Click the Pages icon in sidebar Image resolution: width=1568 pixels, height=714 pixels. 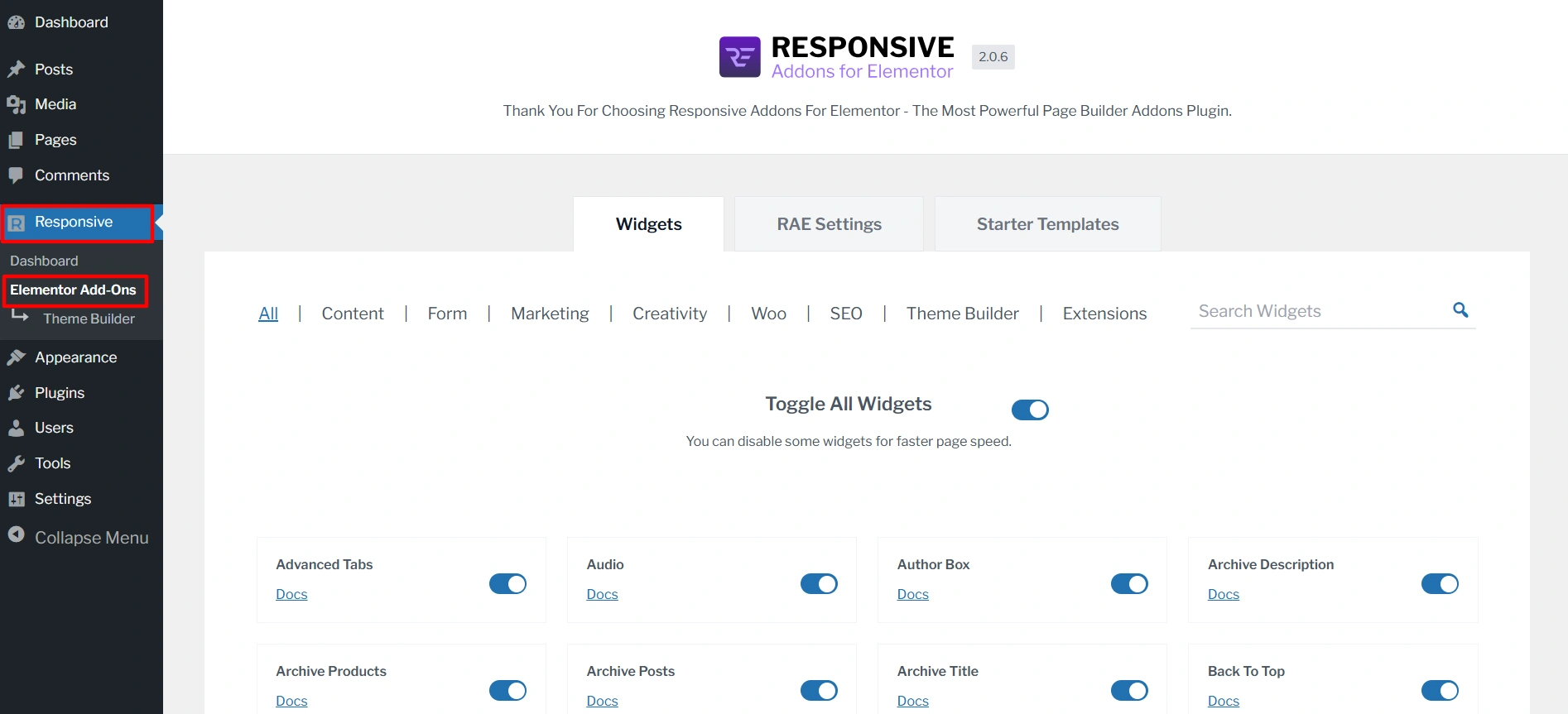pyautogui.click(x=16, y=140)
